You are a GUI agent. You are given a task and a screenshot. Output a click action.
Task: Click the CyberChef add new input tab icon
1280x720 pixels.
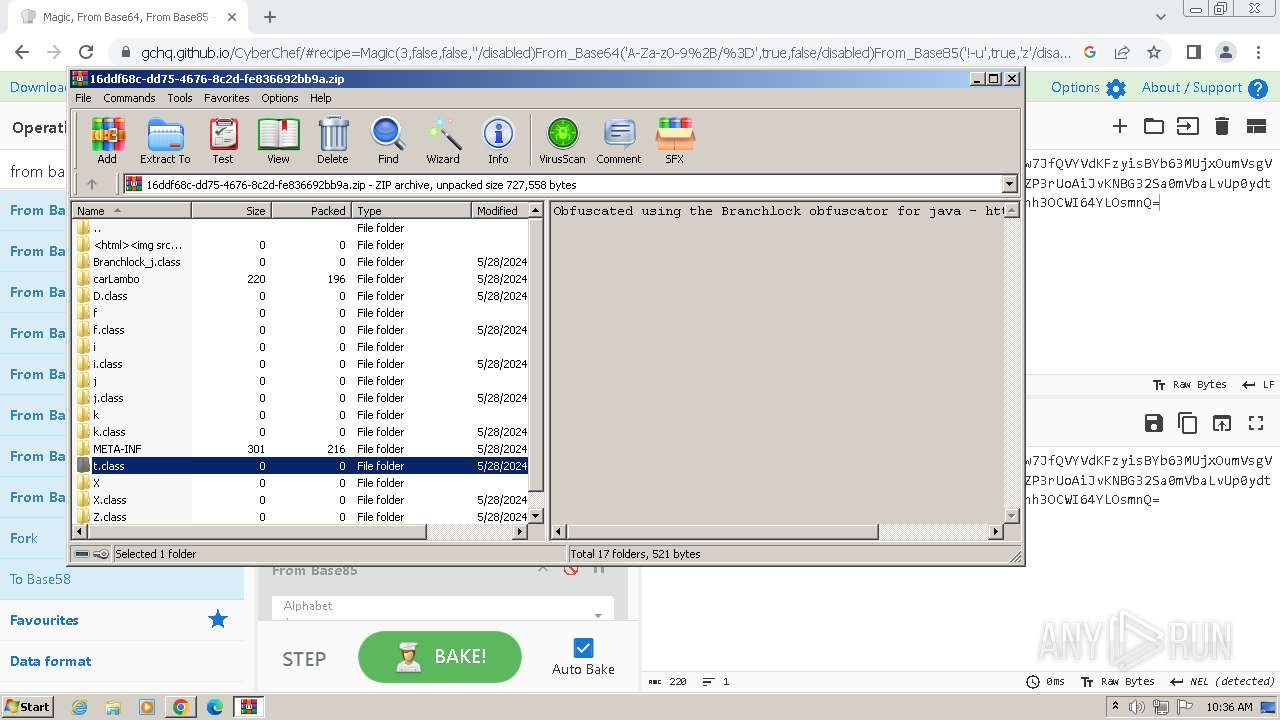point(1120,126)
